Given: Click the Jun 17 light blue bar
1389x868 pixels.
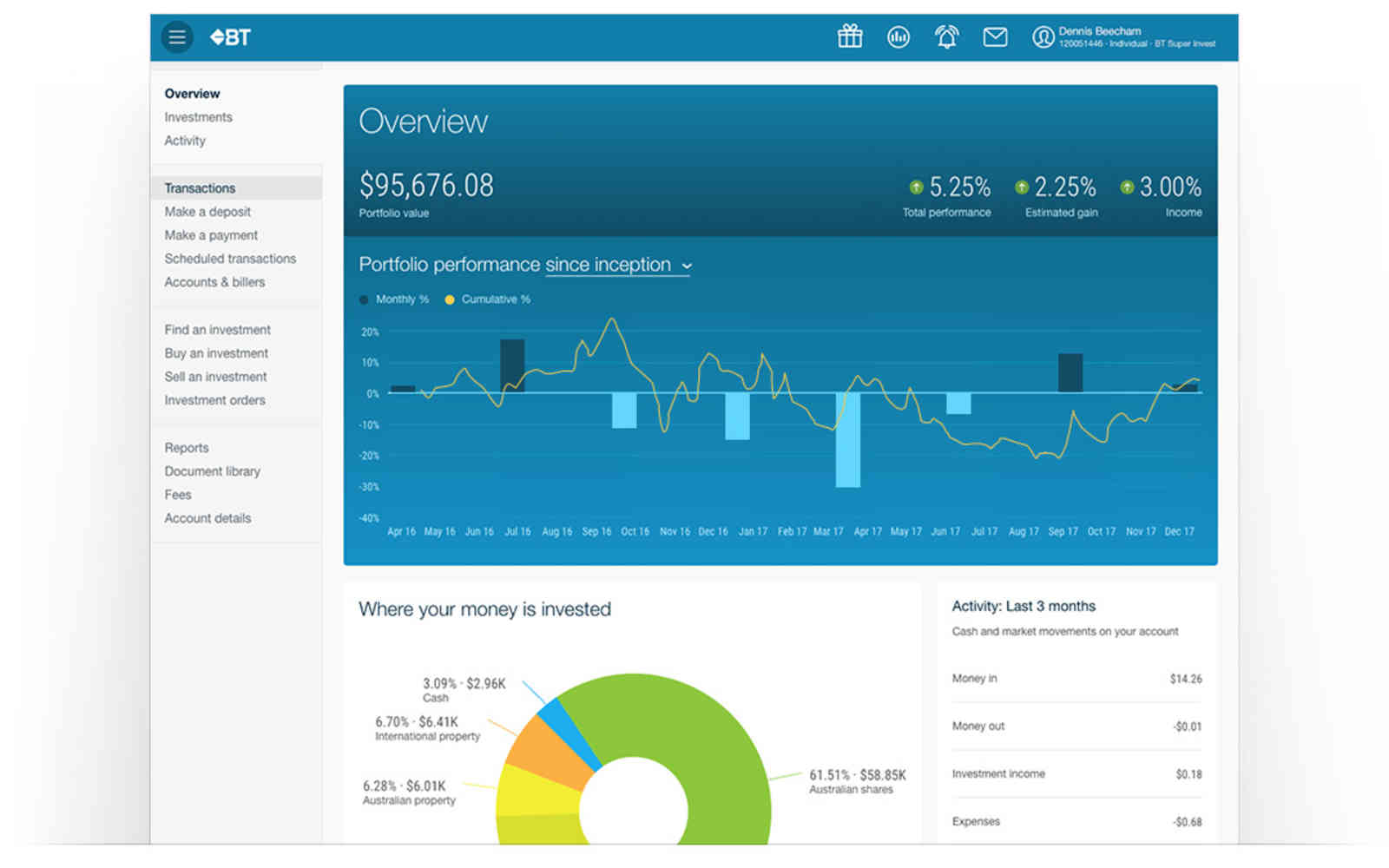Looking at the screenshot, I should click(958, 404).
